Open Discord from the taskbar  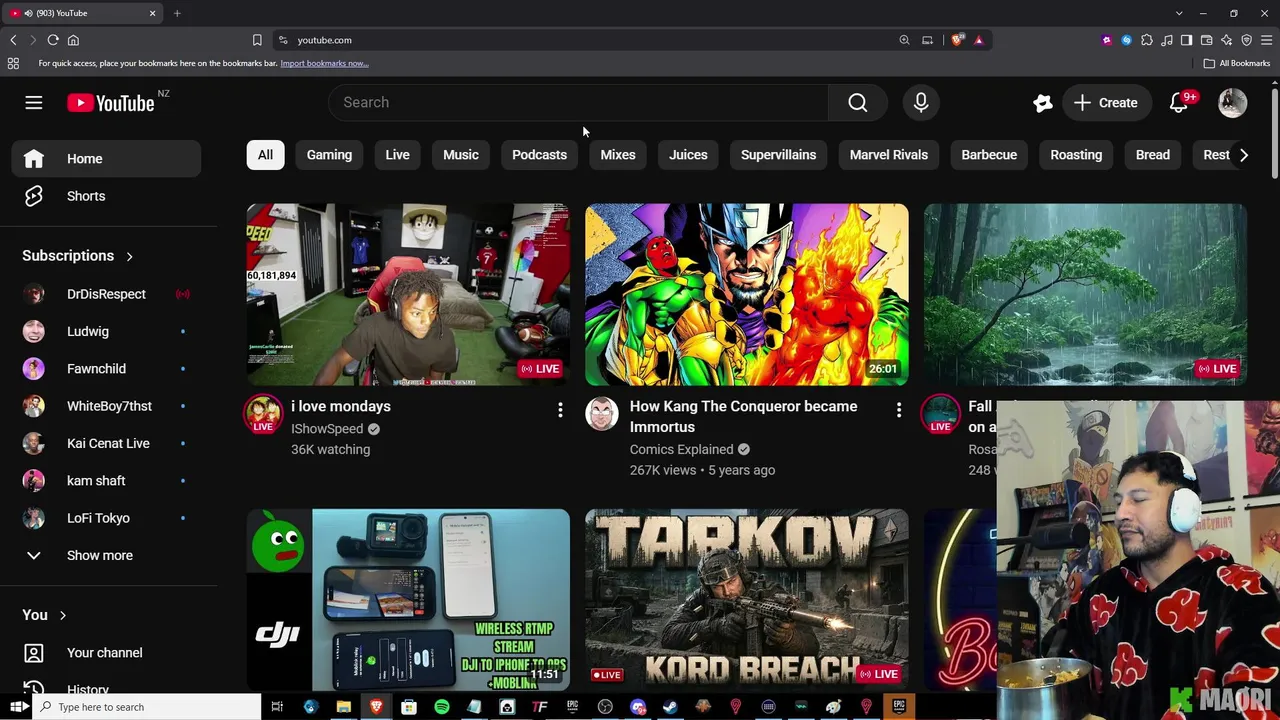click(x=638, y=707)
